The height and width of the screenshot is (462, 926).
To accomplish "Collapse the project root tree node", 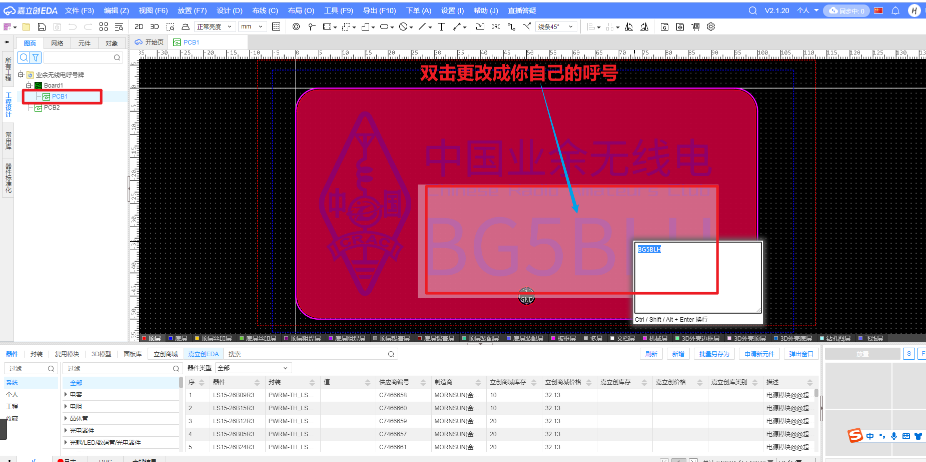I will [x=21, y=75].
